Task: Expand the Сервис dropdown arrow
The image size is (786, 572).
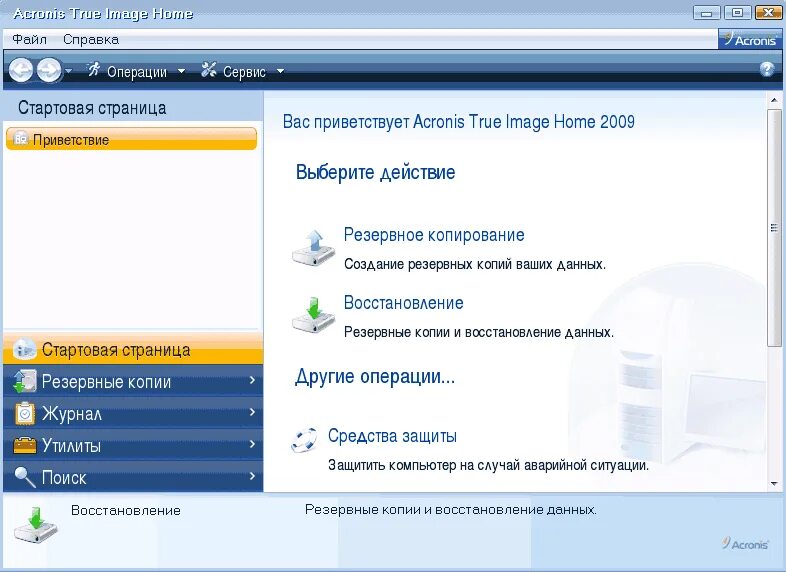Action: pyautogui.click(x=280, y=72)
